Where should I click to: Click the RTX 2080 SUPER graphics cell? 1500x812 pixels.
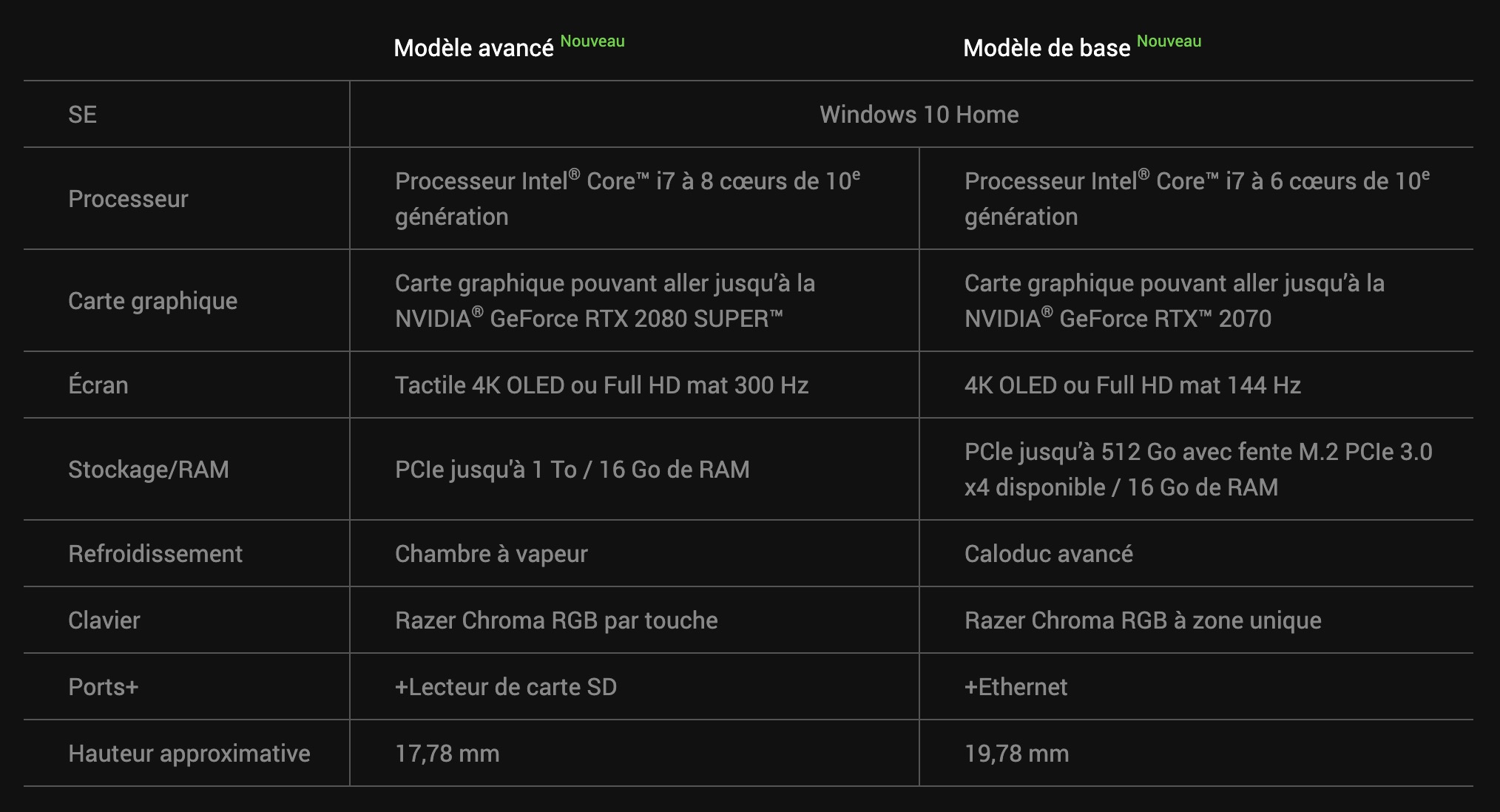(x=605, y=301)
